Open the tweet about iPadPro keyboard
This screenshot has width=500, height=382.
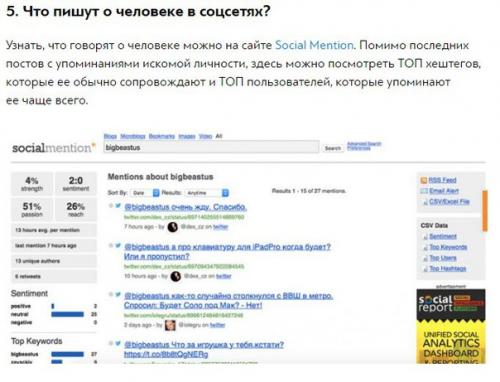coord(227,252)
